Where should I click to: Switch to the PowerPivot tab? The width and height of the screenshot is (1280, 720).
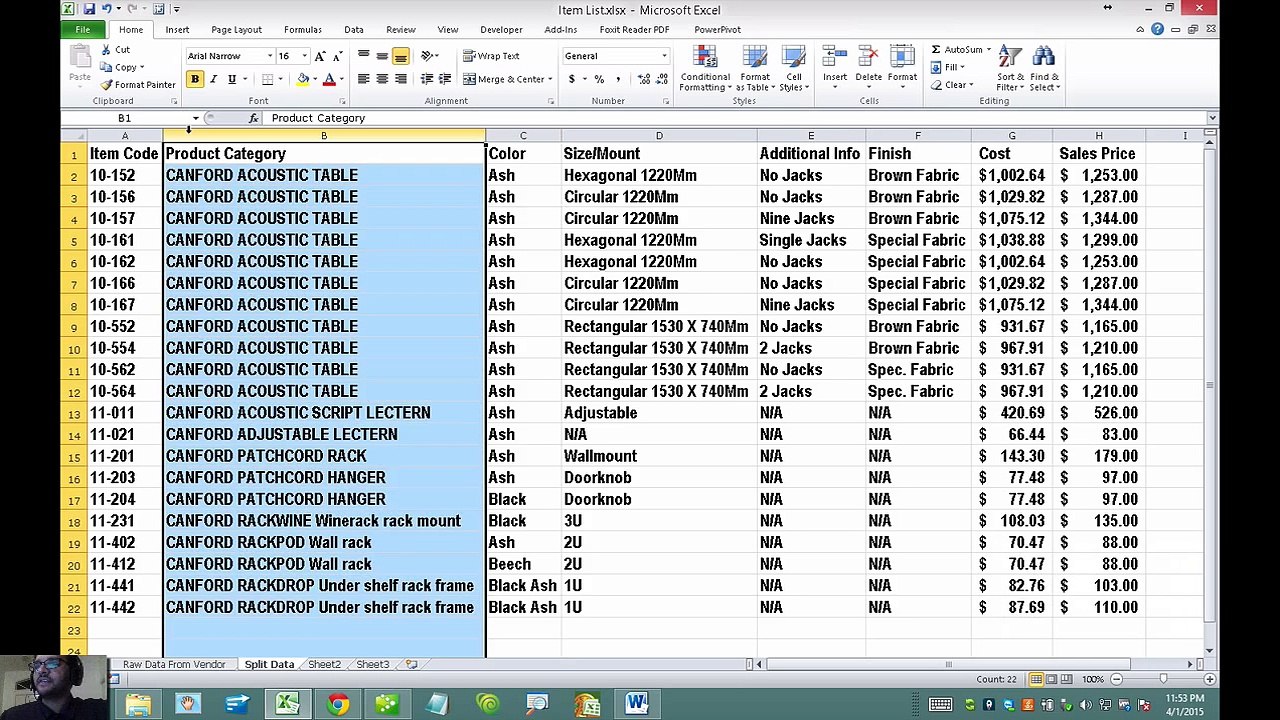[717, 30]
